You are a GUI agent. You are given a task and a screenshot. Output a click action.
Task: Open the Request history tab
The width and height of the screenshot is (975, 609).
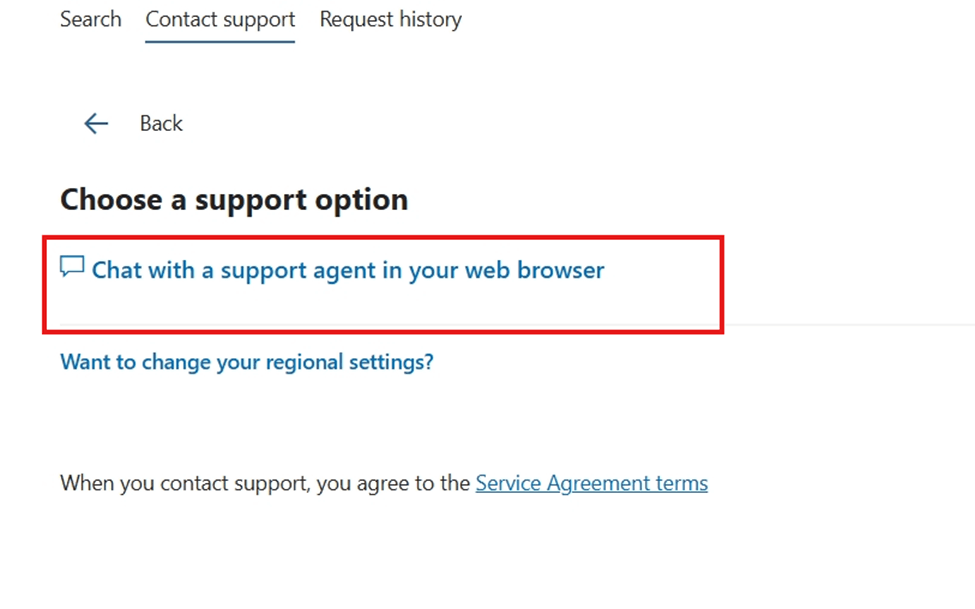pos(390,19)
